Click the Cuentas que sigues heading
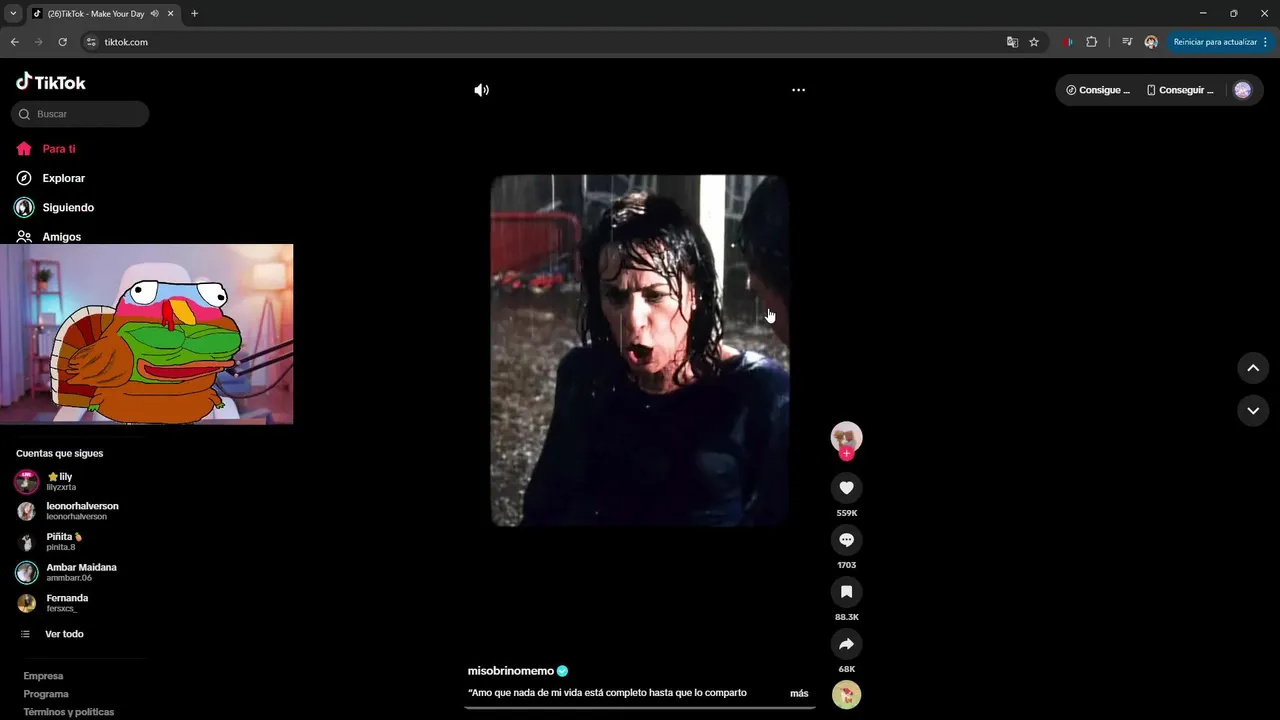 (59, 454)
